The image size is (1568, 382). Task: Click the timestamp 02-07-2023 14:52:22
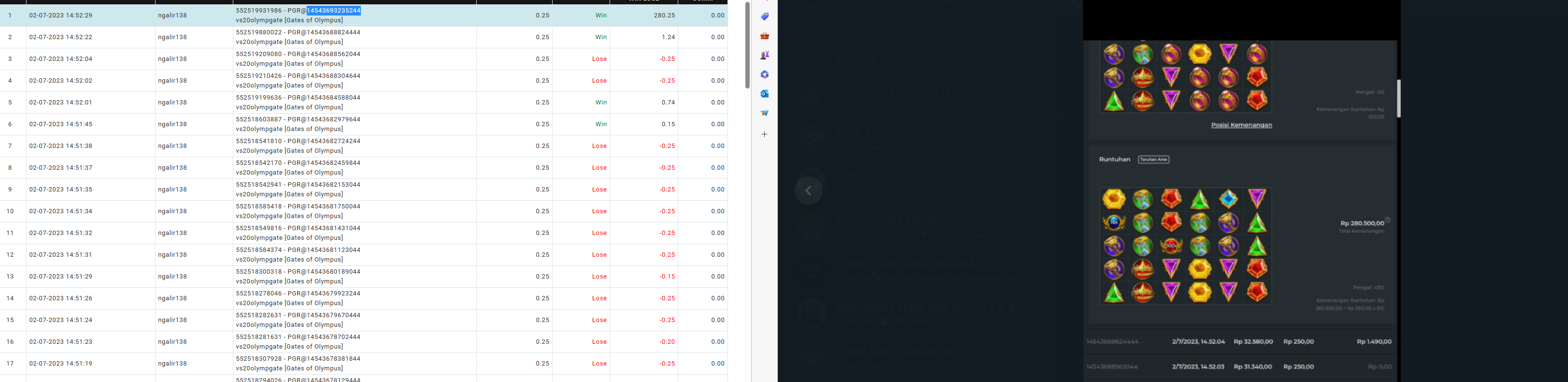pos(61,37)
